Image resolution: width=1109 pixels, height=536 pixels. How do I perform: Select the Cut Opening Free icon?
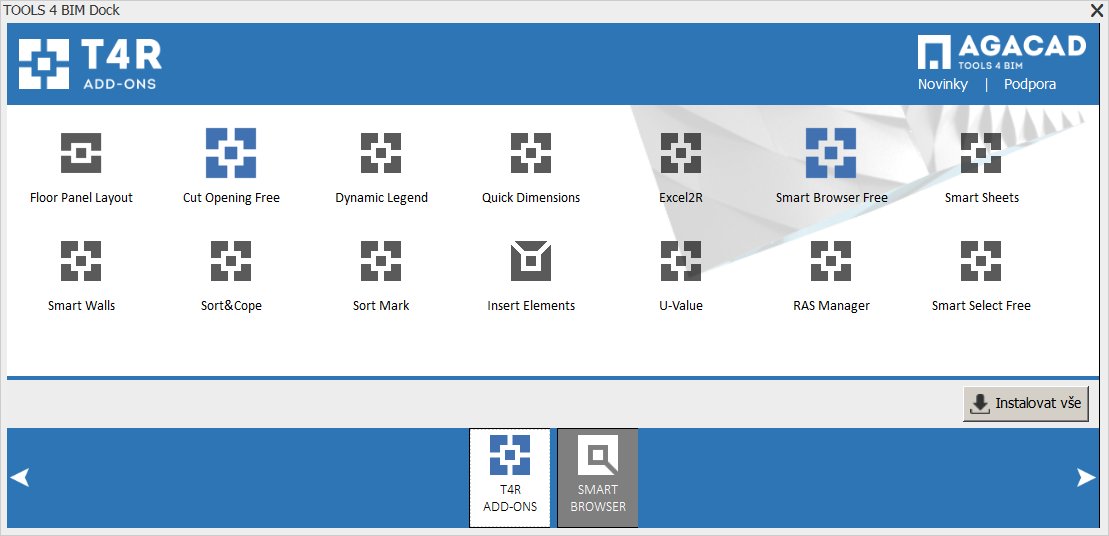(231, 153)
